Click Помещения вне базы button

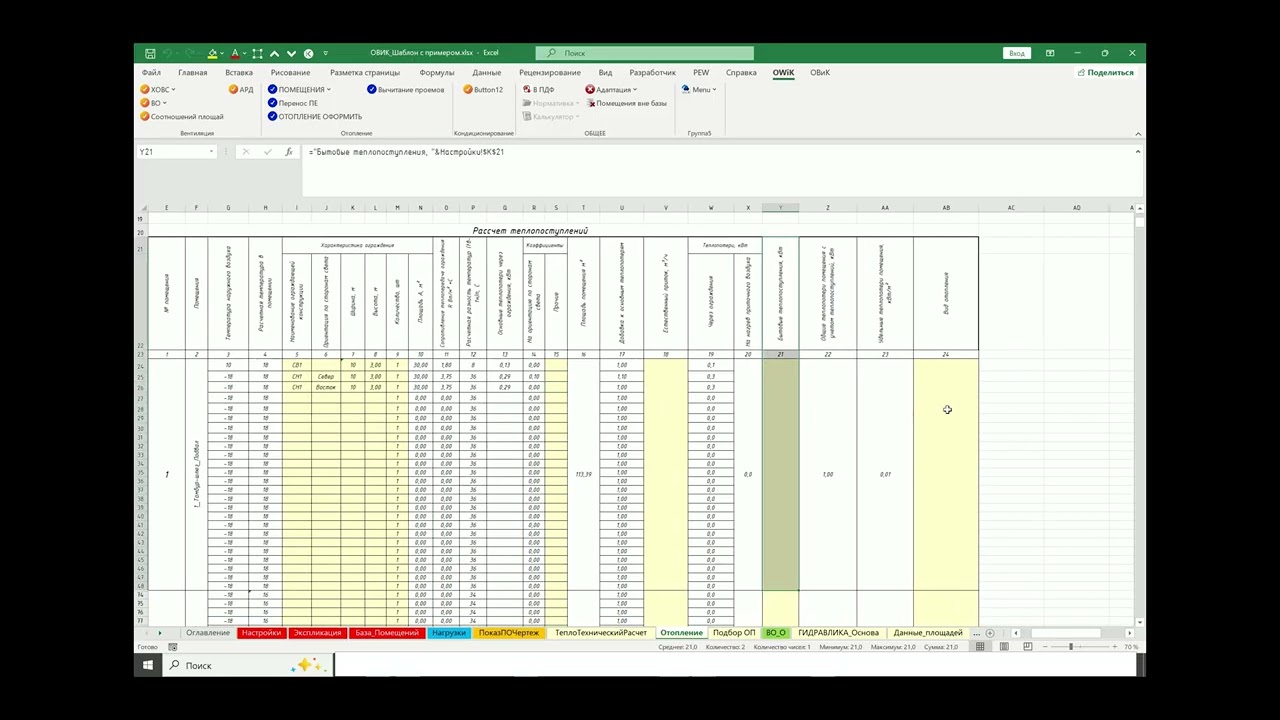626,103
